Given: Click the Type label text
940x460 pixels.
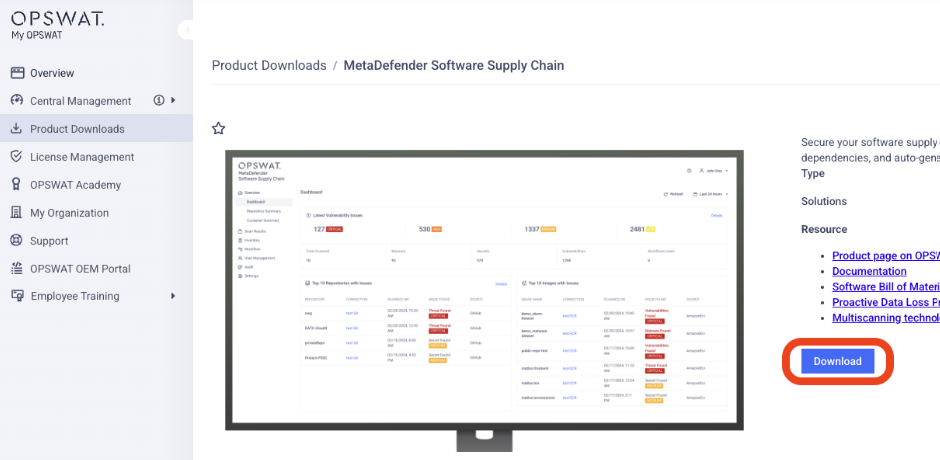Looking at the screenshot, I should tap(813, 173).
